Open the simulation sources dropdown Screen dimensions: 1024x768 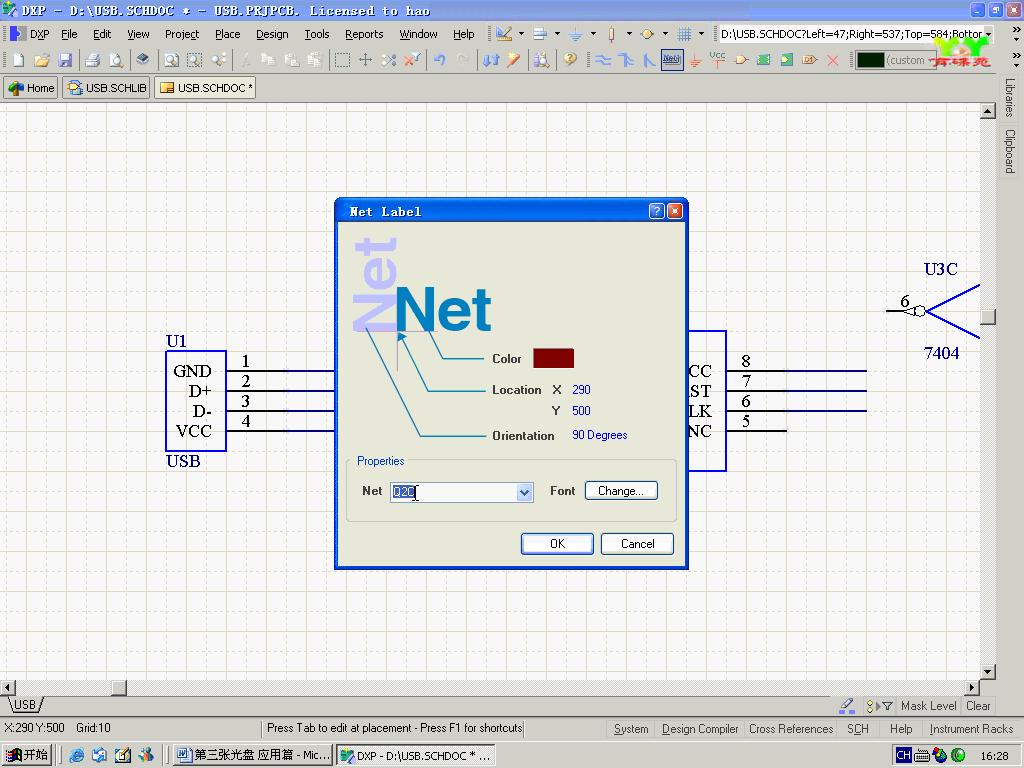click(x=665, y=34)
